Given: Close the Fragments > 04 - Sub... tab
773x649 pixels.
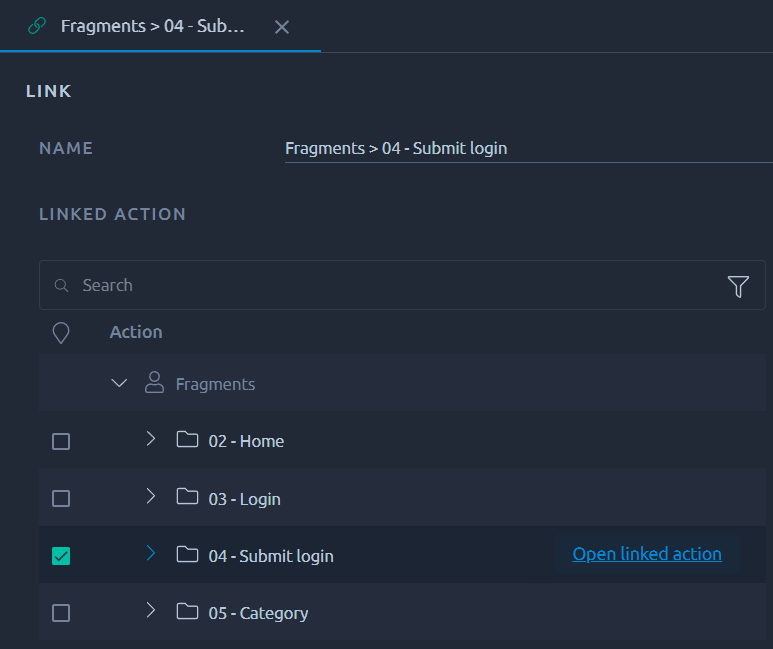Looking at the screenshot, I should coord(282,27).
